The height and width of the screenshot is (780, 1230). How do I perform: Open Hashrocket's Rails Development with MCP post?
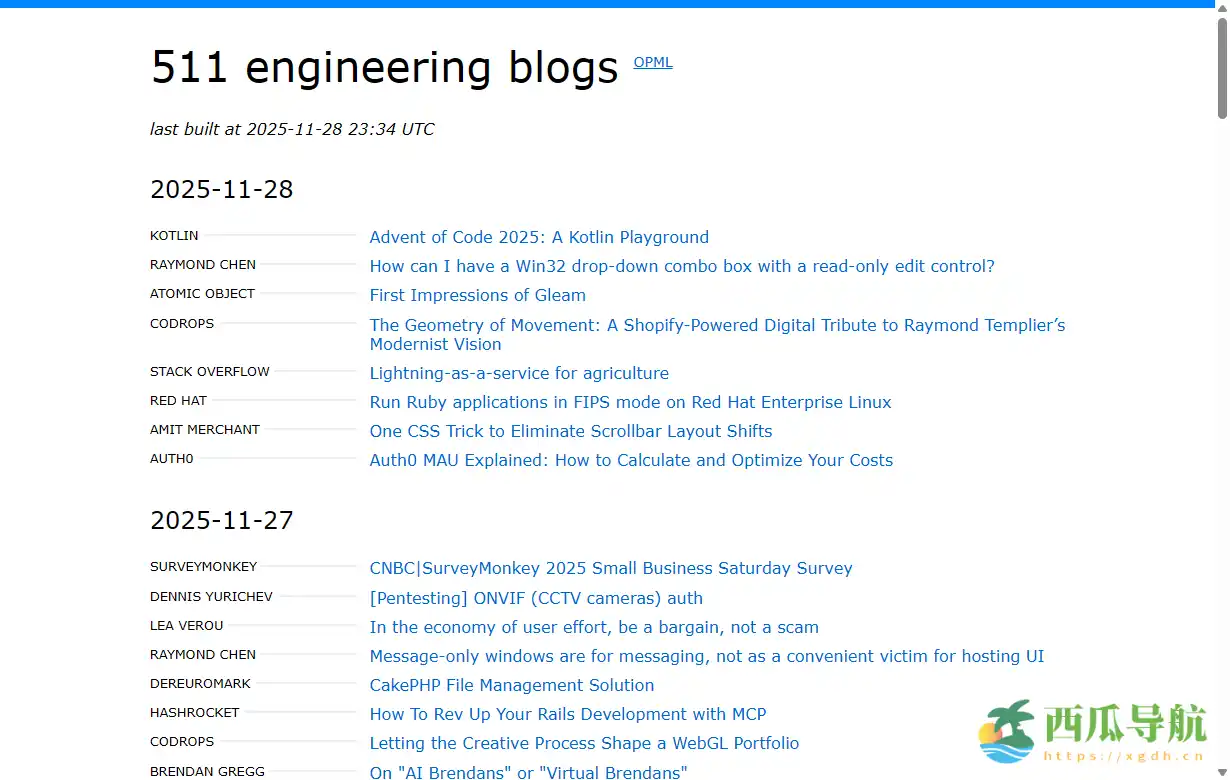(x=568, y=714)
